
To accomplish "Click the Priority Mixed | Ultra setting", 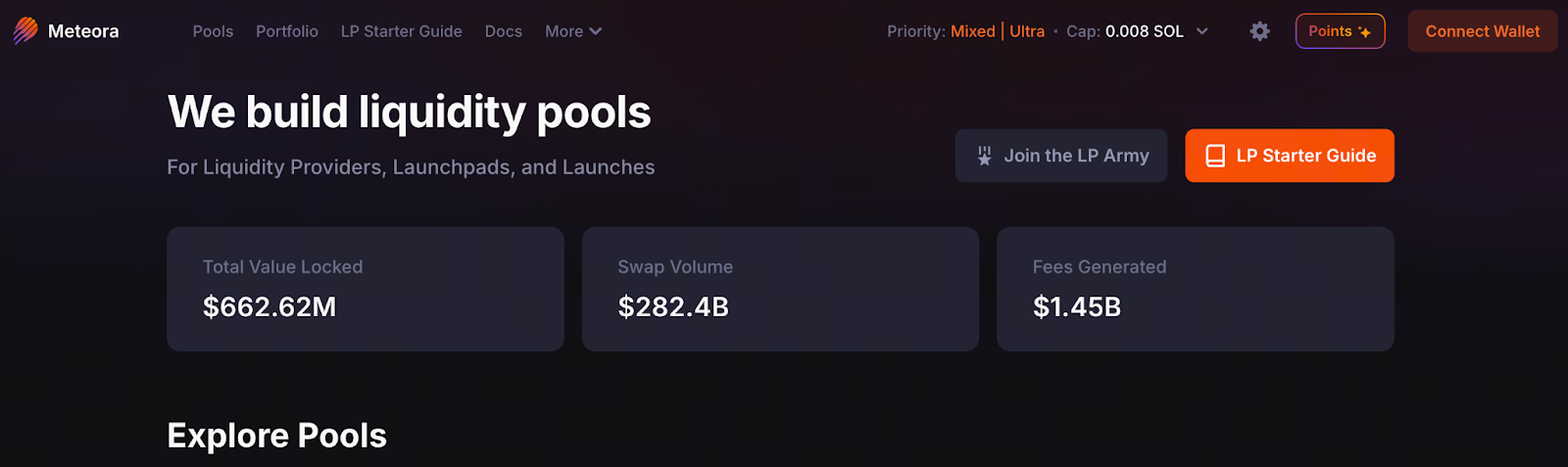I will [x=997, y=31].
